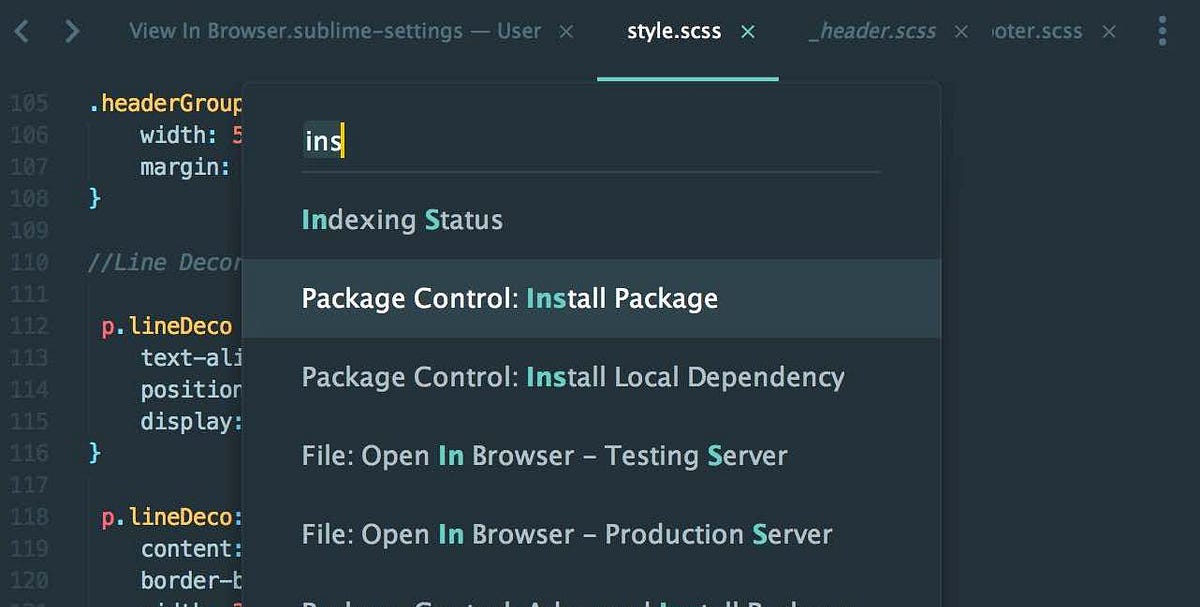The width and height of the screenshot is (1200, 607).
Task: Select File: Open In Browser – Testing Server
Action: coord(545,455)
